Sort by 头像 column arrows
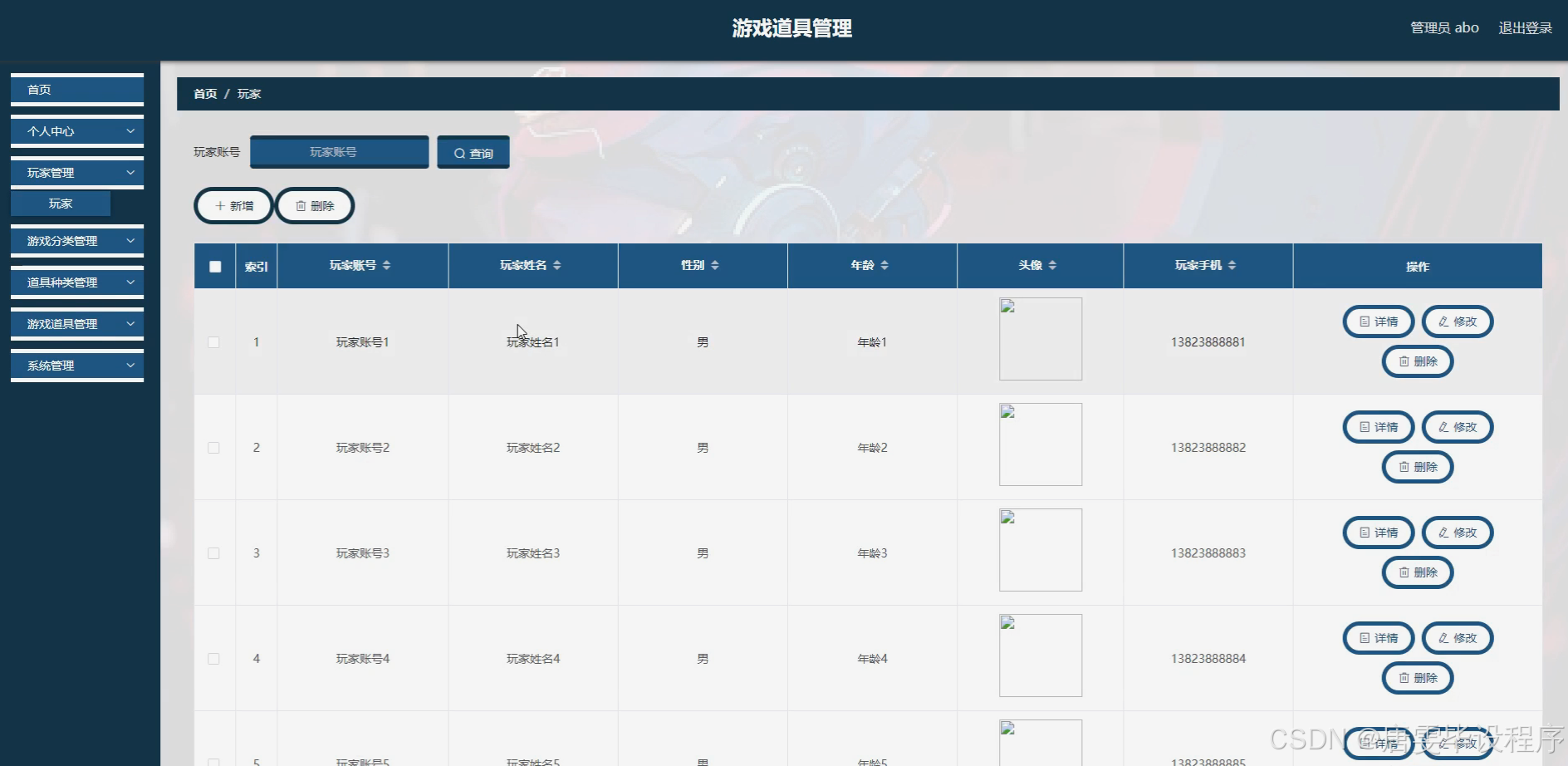This screenshot has width=1568, height=766. pyautogui.click(x=1052, y=265)
